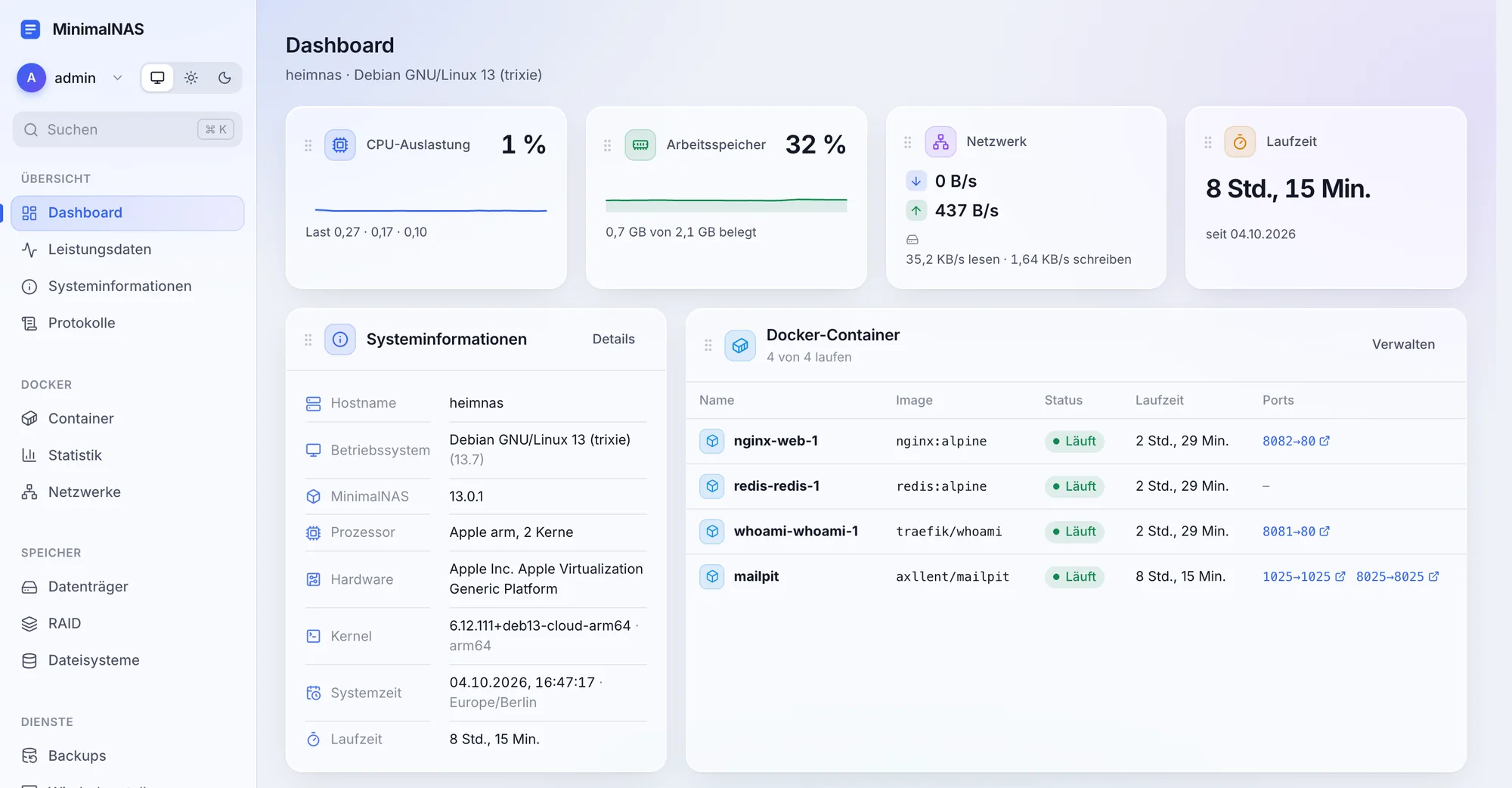
Task: Open the 8081→80 port link
Action: point(1296,532)
